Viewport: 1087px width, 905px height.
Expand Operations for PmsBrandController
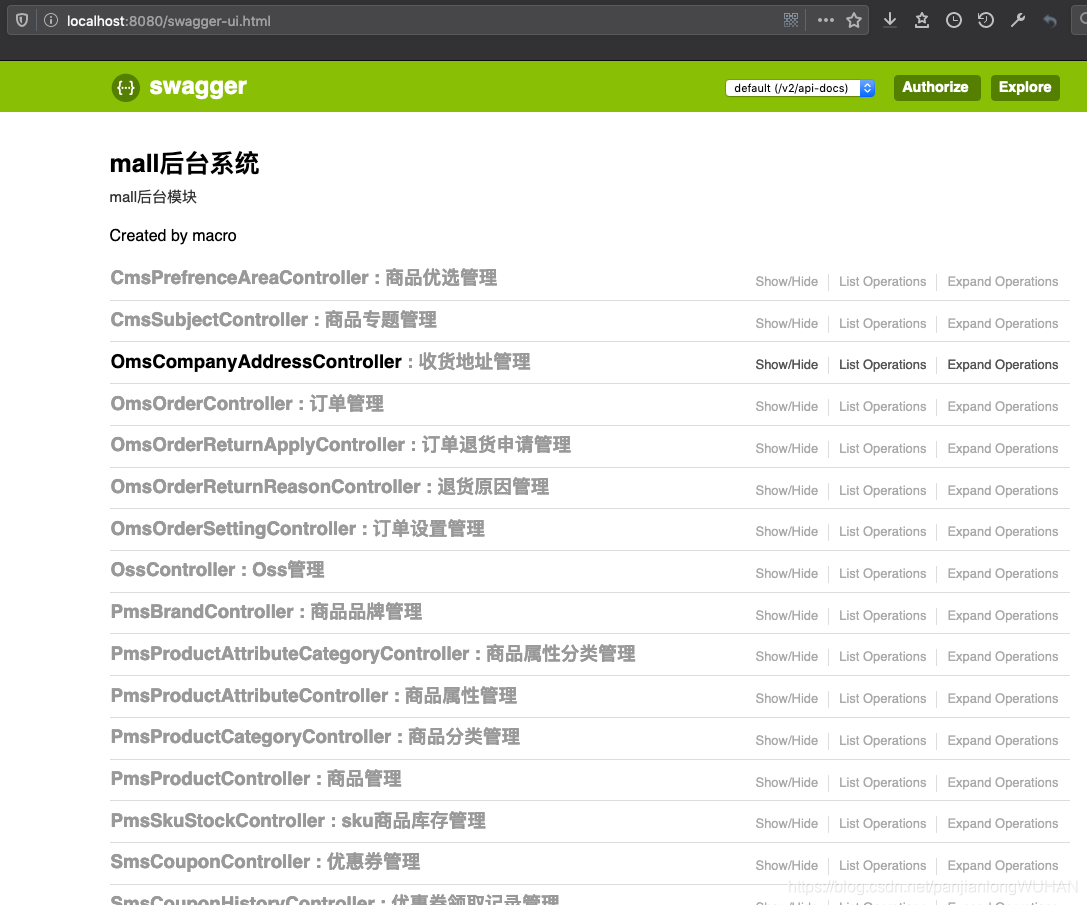point(1002,616)
